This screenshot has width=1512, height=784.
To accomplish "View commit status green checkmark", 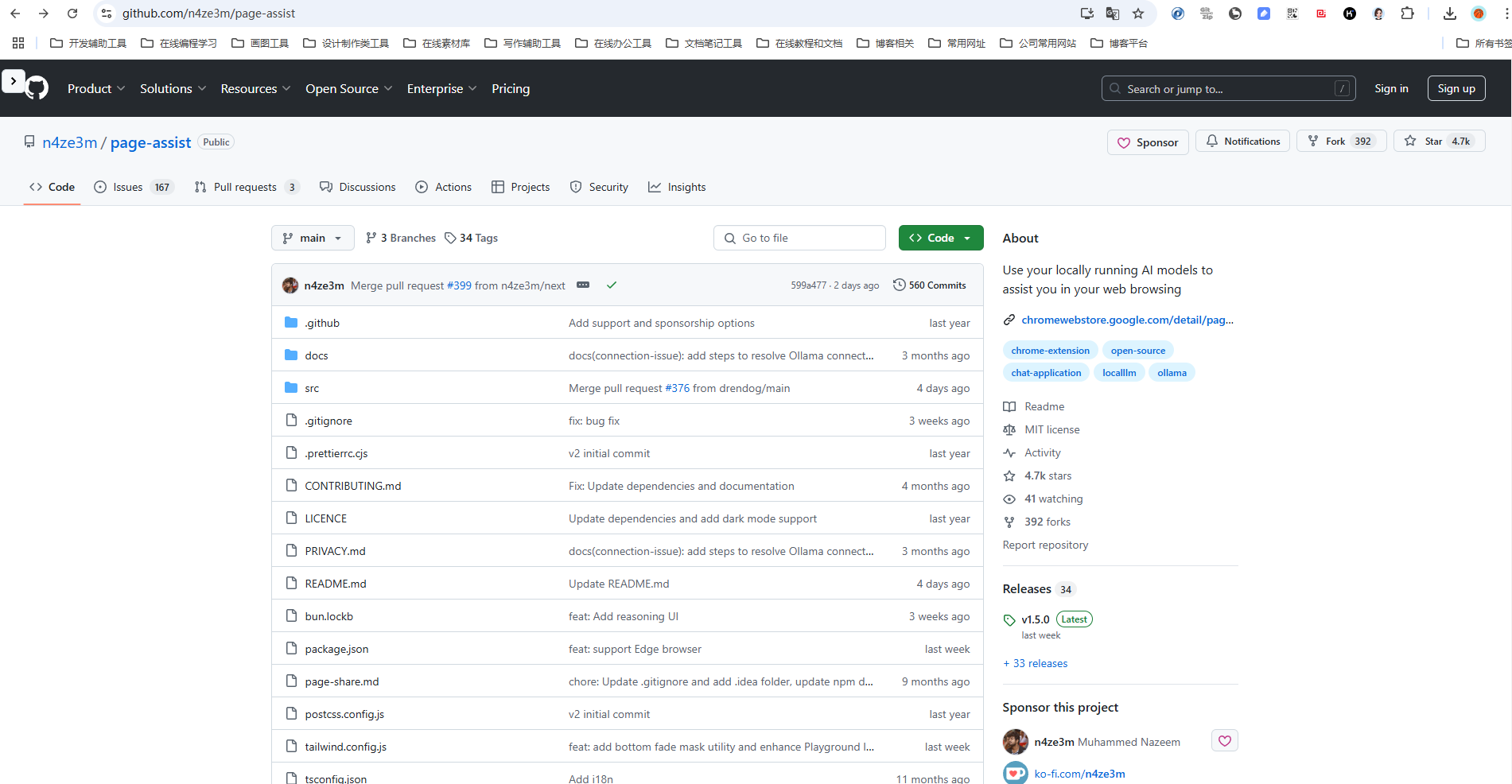I will click(x=612, y=285).
